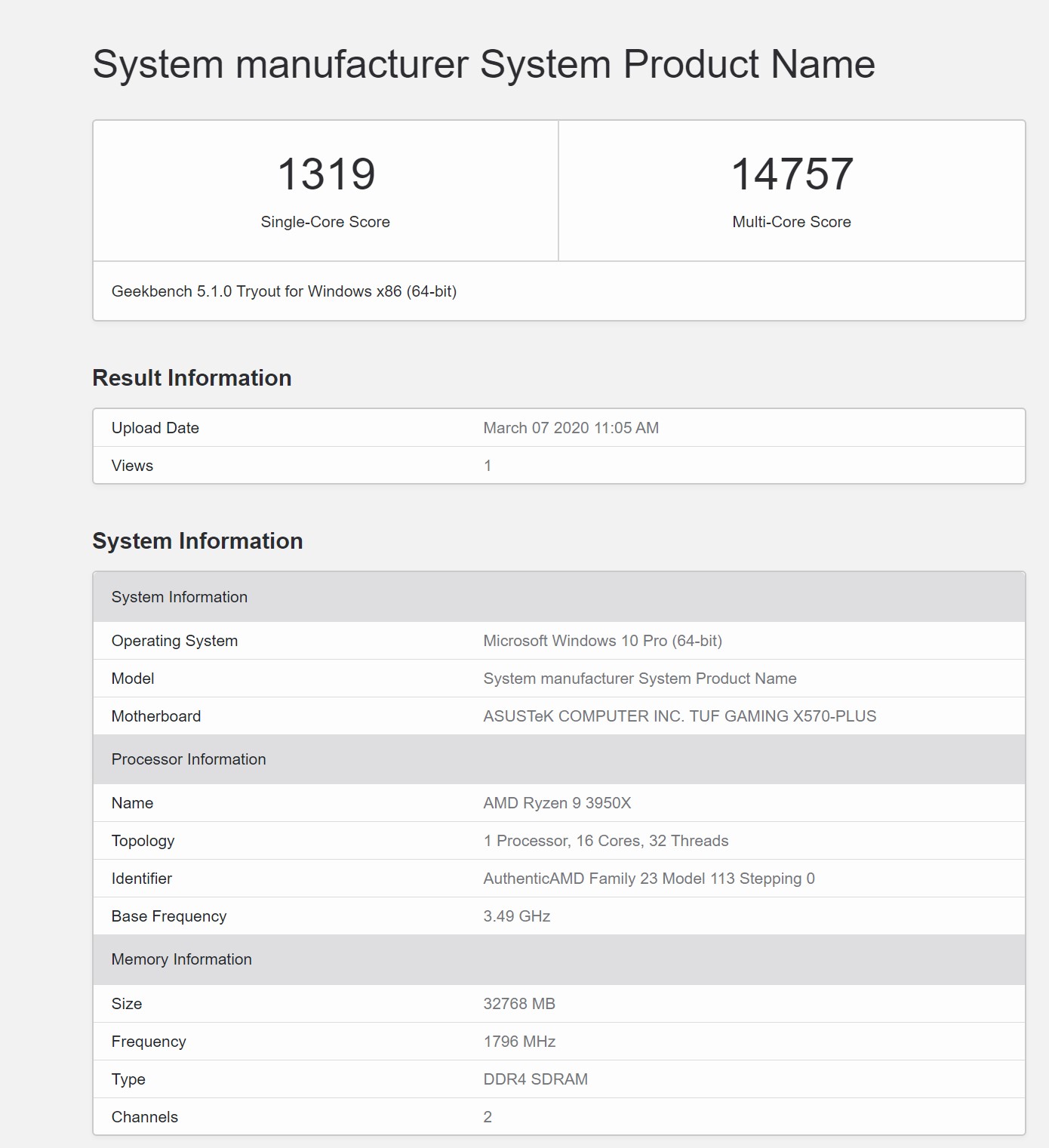This screenshot has width=1049, height=1148.
Task: Click the 'Identifier' row label
Action: point(142,879)
